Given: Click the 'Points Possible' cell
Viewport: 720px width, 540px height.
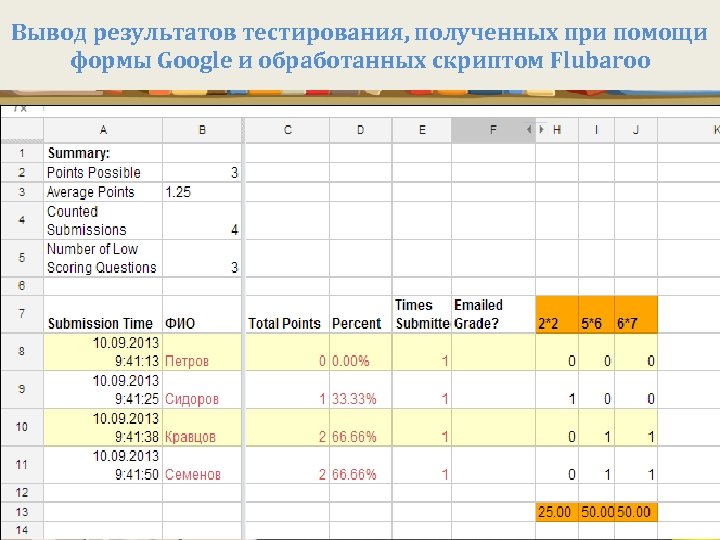Looking at the screenshot, I should (x=103, y=173).
